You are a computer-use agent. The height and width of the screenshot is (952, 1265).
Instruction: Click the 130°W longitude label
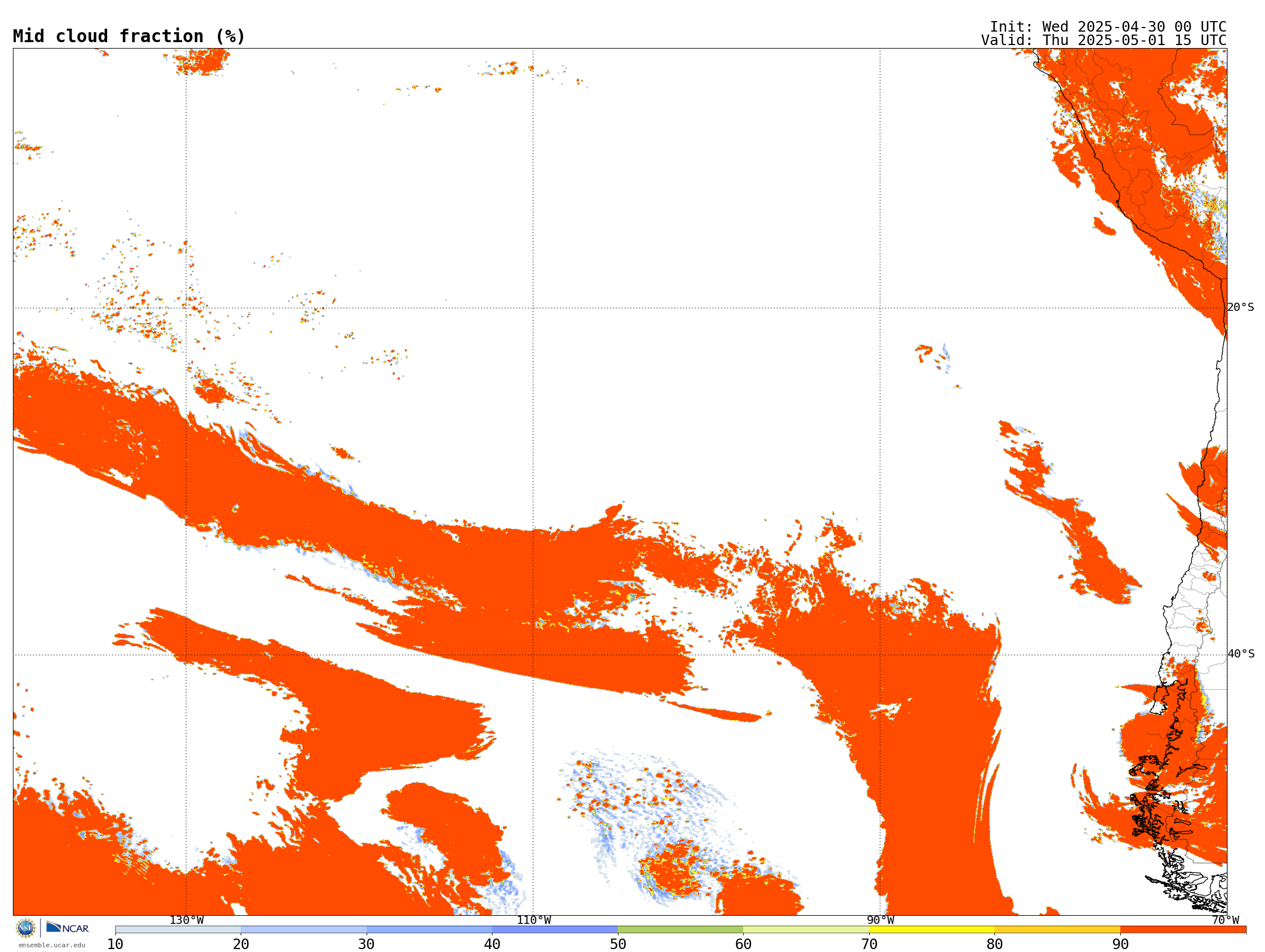187,920
